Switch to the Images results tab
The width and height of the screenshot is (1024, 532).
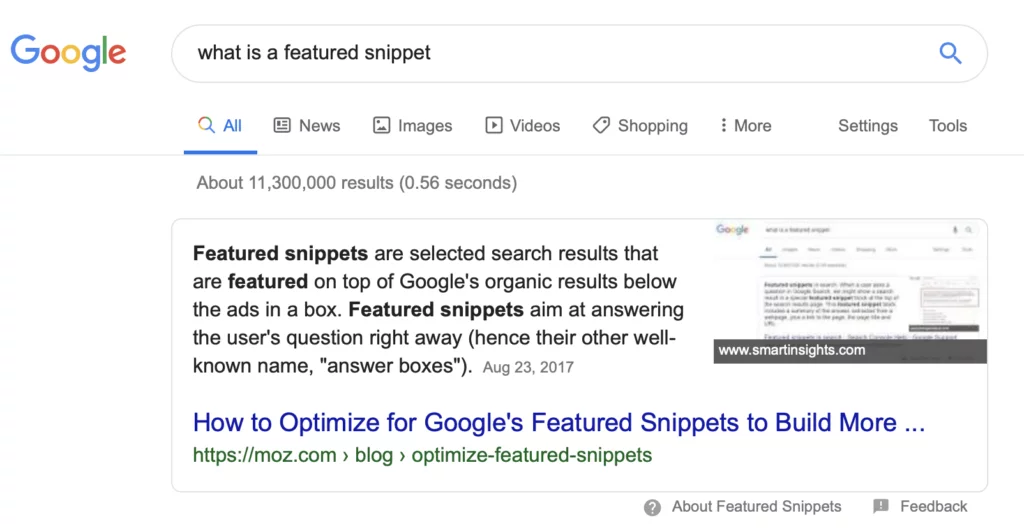424,126
